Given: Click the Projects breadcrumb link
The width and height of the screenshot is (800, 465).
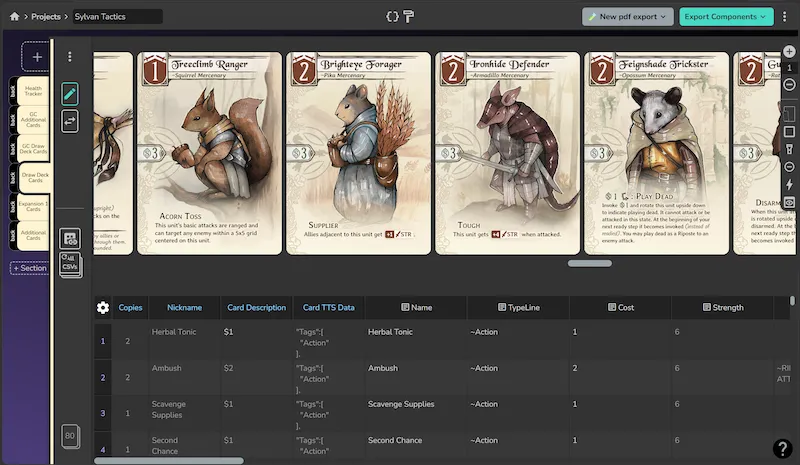Looking at the screenshot, I should [x=45, y=16].
